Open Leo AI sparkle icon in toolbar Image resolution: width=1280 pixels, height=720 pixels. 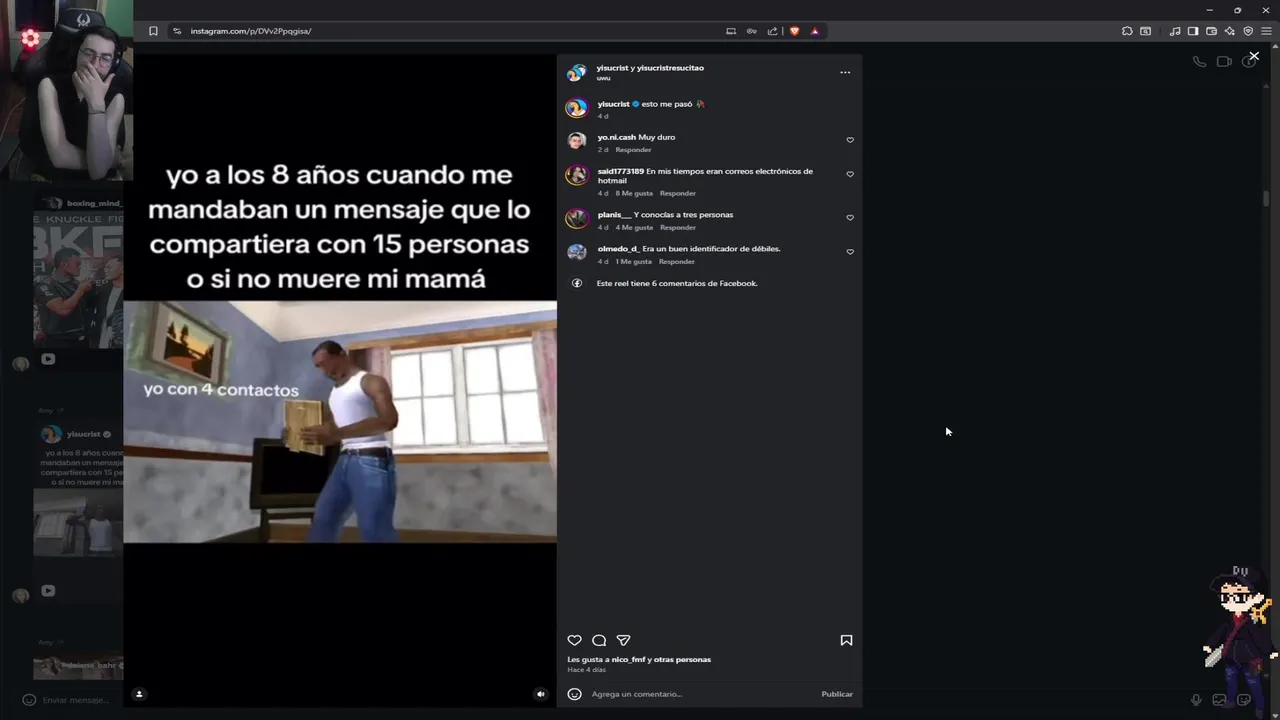pos(1230,31)
